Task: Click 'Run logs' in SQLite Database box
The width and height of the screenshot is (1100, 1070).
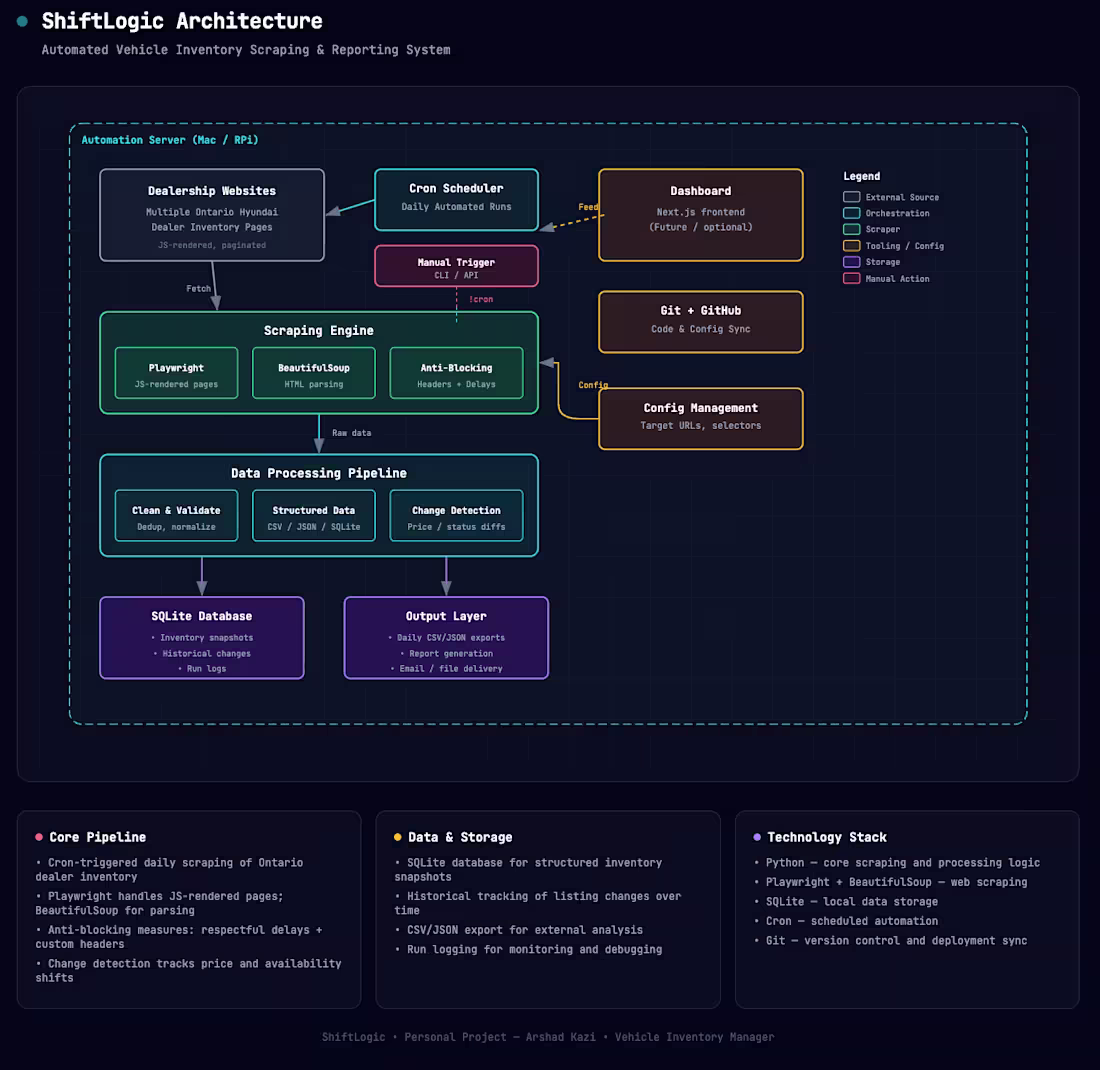Action: (202, 669)
